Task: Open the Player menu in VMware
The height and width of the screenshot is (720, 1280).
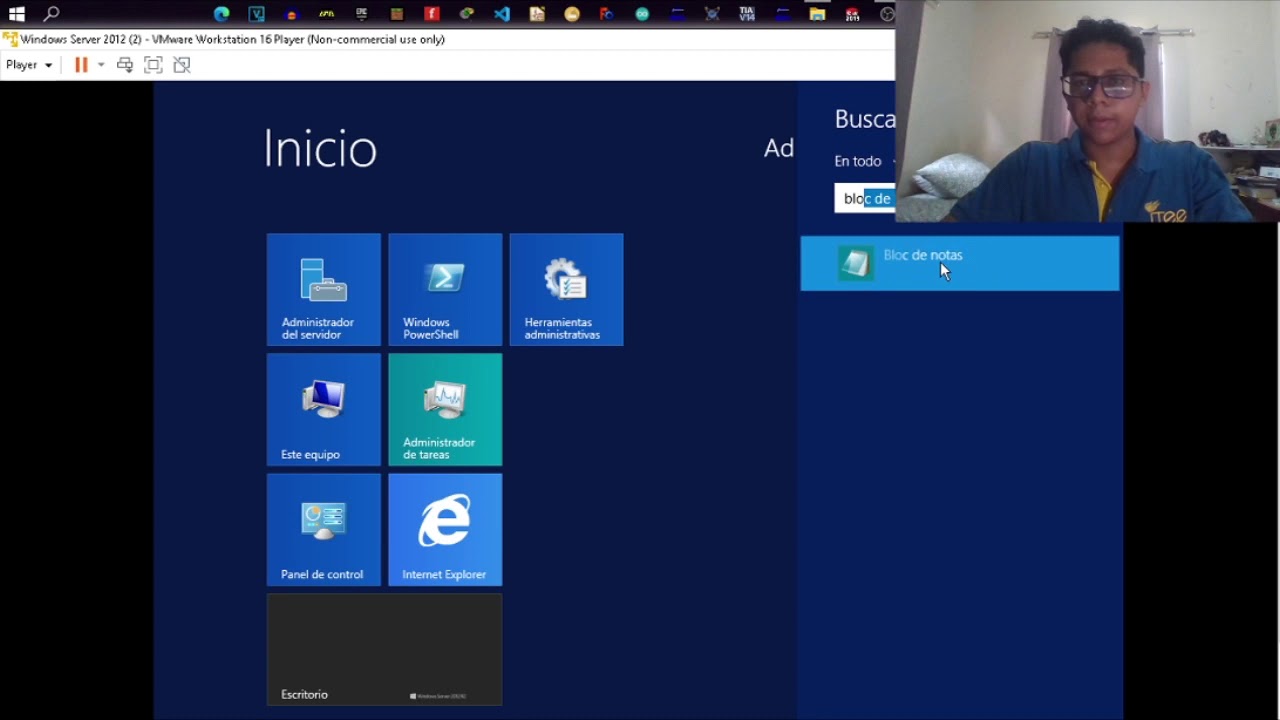Action: pyautogui.click(x=29, y=65)
